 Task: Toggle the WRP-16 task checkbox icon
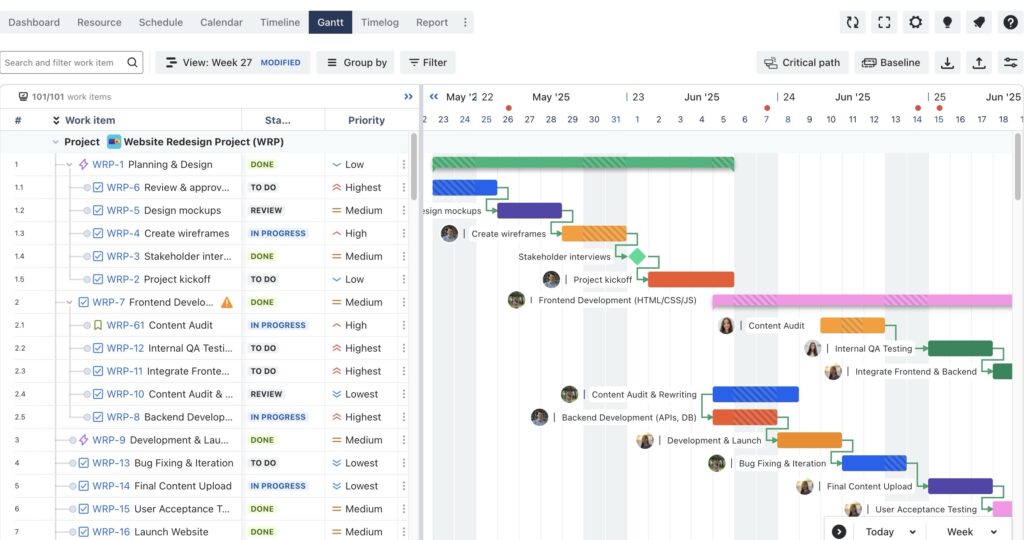click(x=84, y=532)
